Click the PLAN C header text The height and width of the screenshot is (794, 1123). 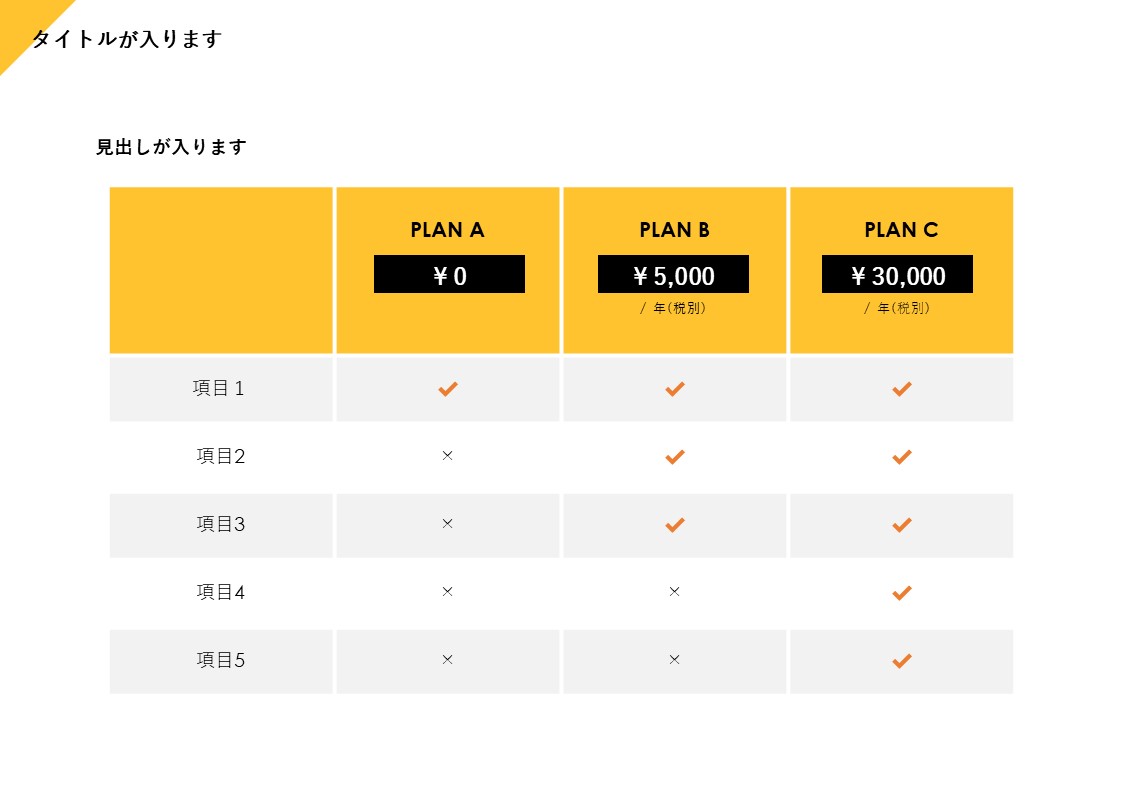[901, 230]
